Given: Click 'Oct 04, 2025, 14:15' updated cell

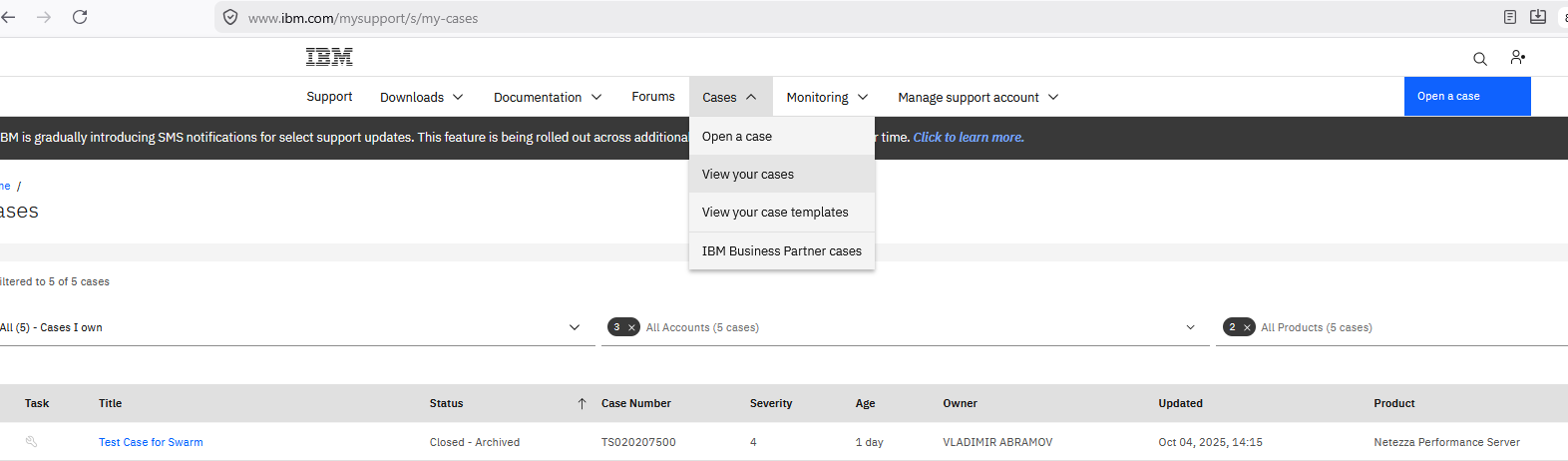Looking at the screenshot, I should coord(1210,442).
